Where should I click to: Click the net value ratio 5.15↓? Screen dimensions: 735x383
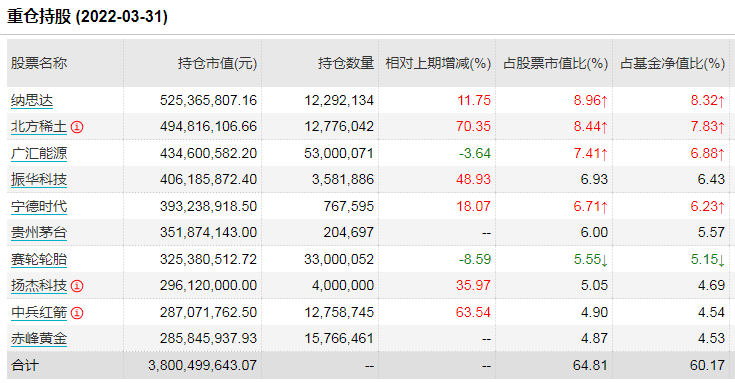(708, 259)
